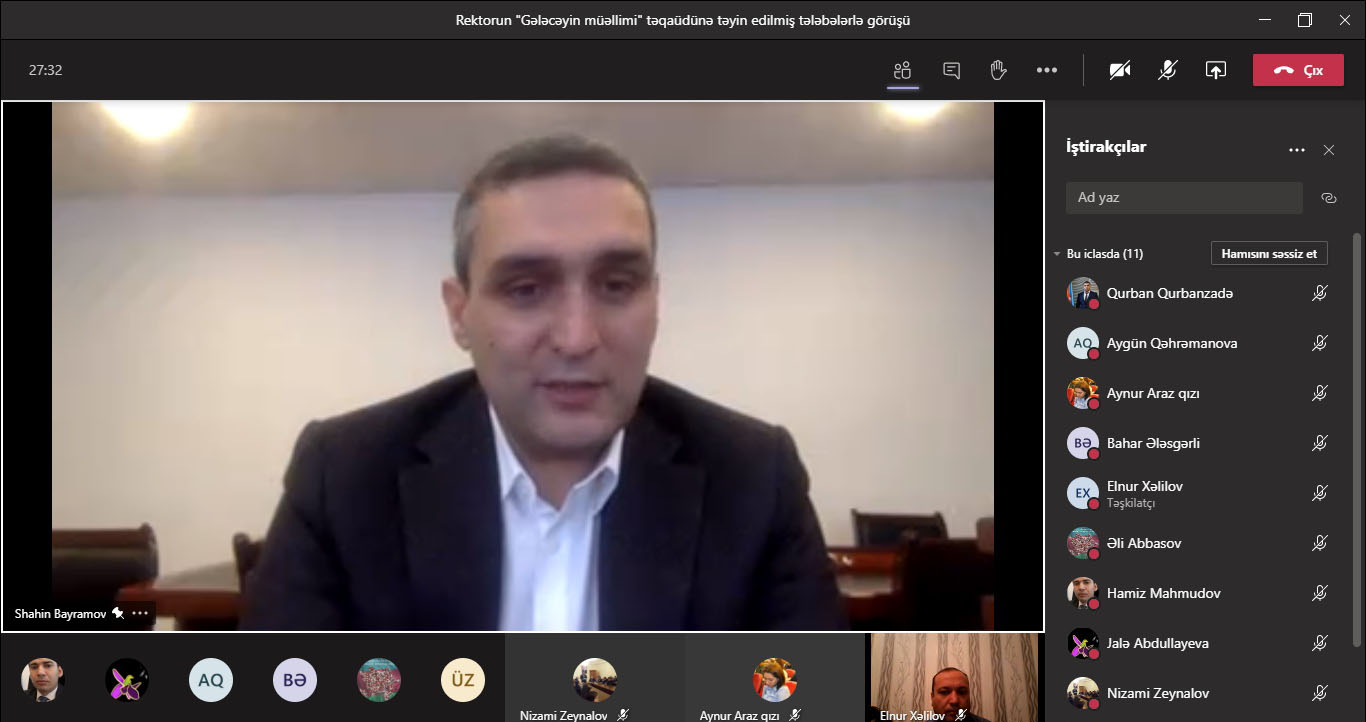Click Aygün Qəhrəmanova's muted mic icon
The image size is (1366, 722).
pyautogui.click(x=1320, y=343)
